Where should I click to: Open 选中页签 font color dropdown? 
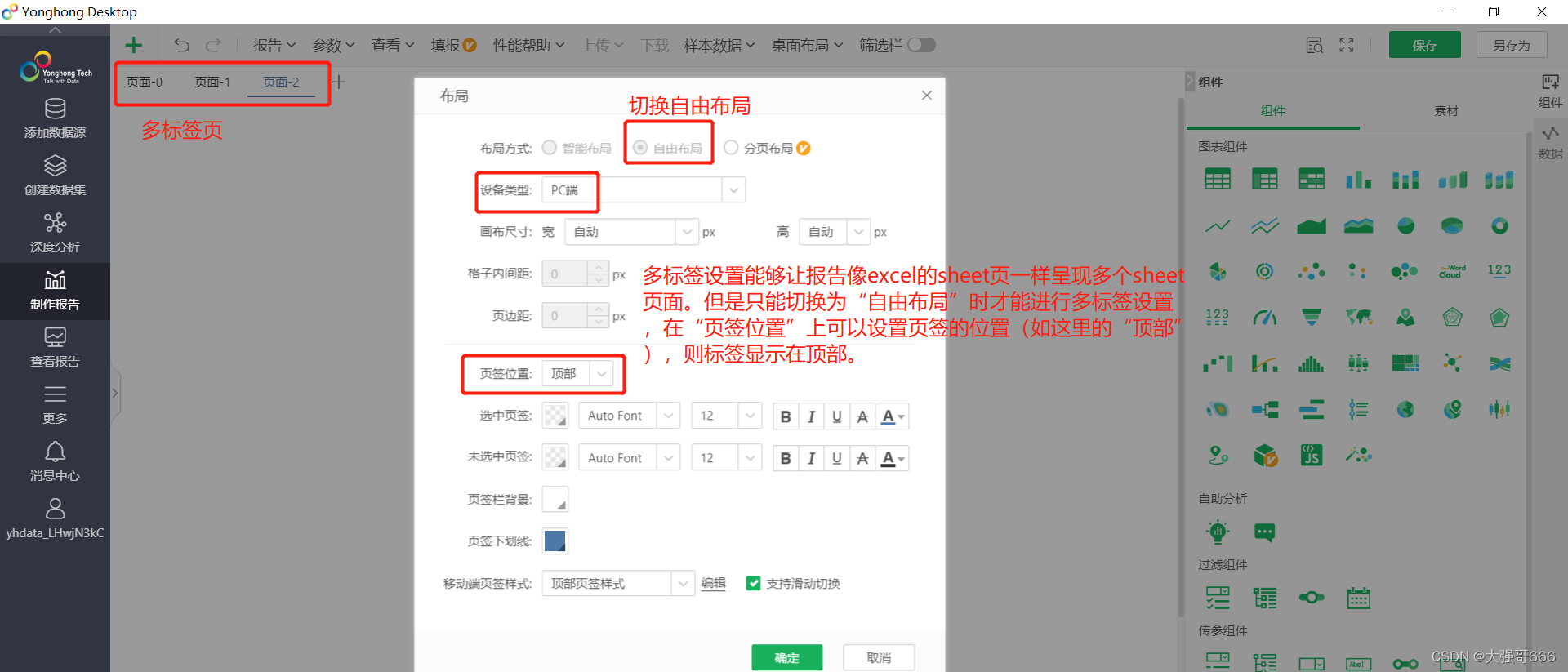893,416
